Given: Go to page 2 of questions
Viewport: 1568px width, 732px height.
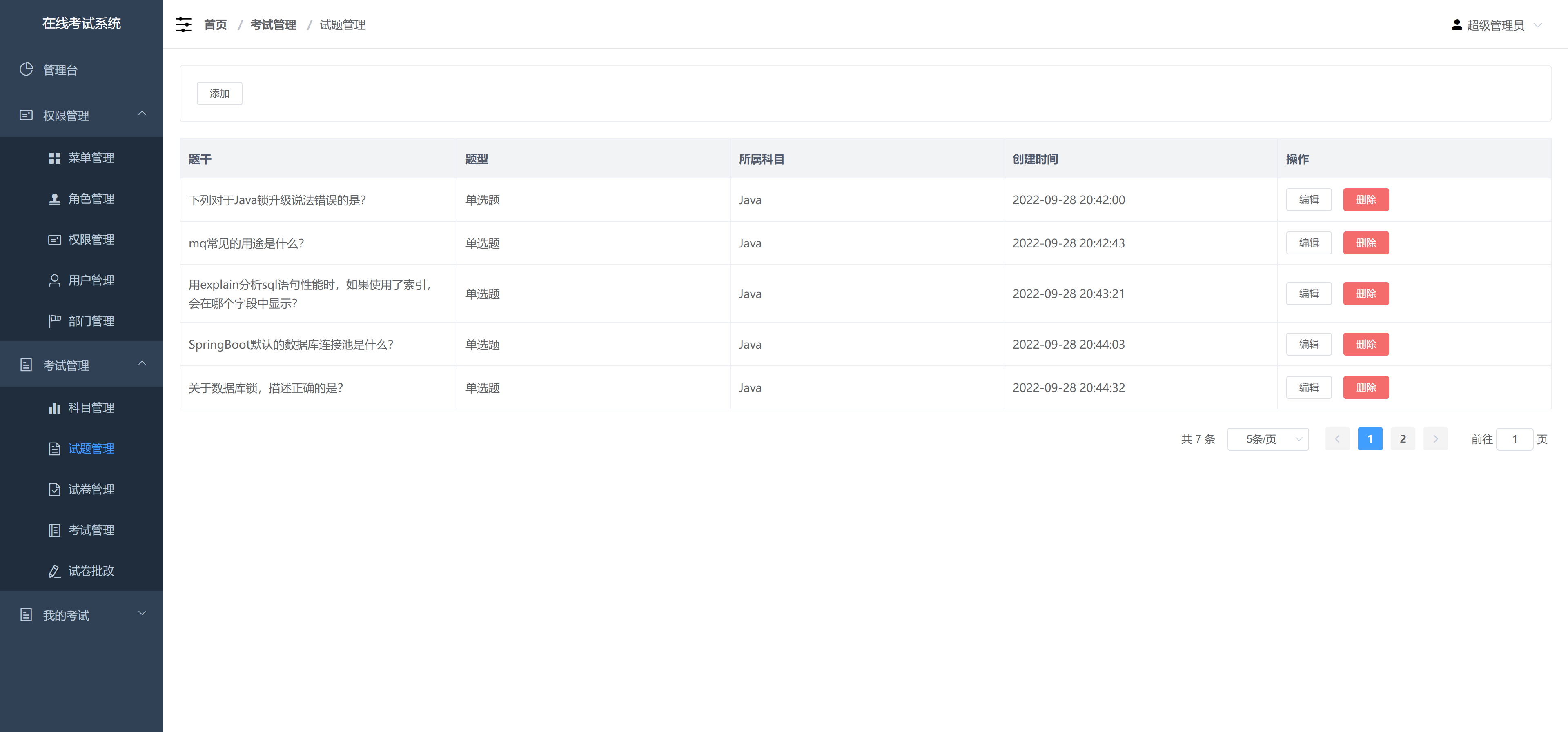Looking at the screenshot, I should click(1403, 439).
